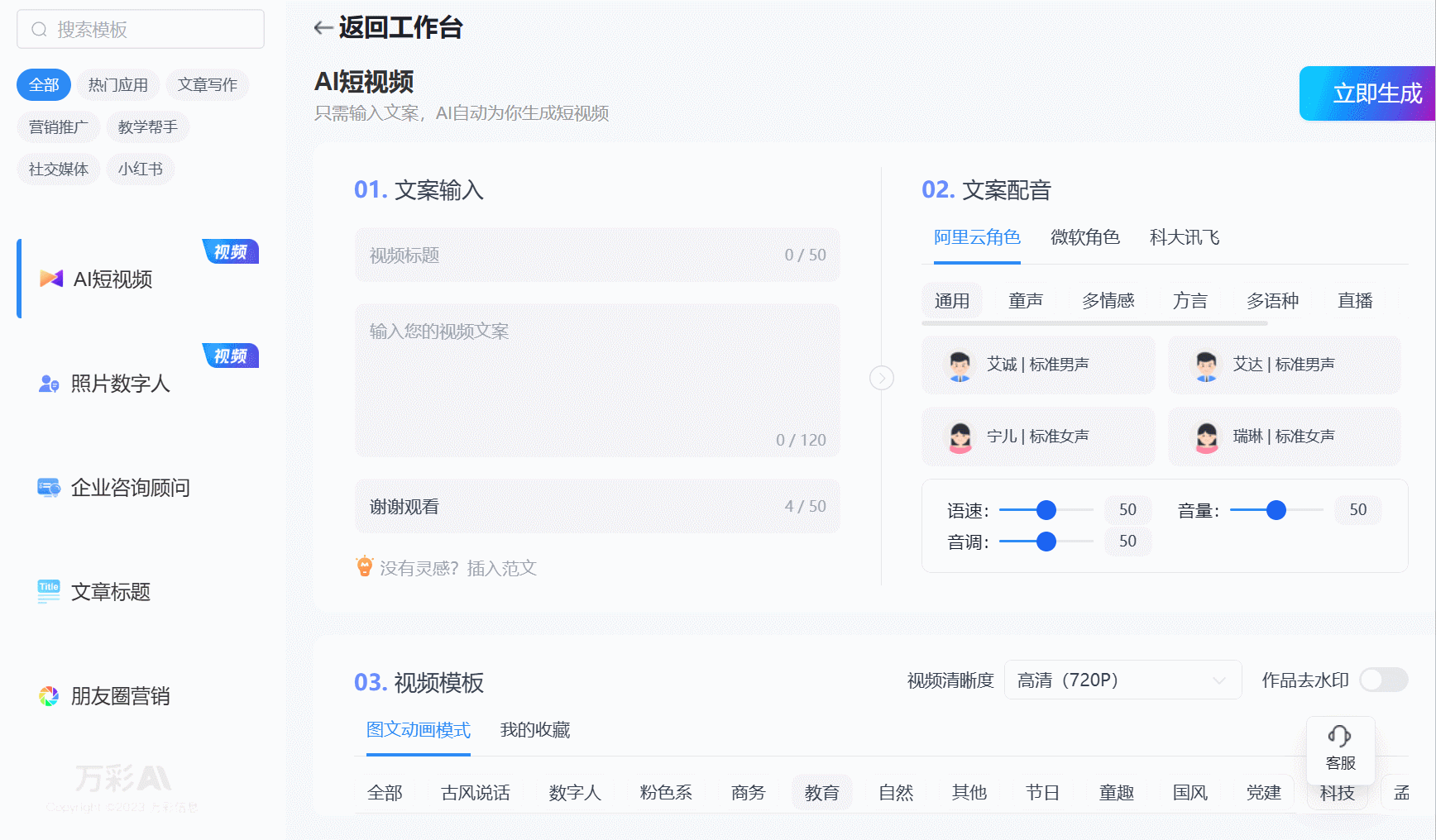Image resolution: width=1436 pixels, height=840 pixels.
Task: Click the search magnifier icon
Action: click(39, 30)
